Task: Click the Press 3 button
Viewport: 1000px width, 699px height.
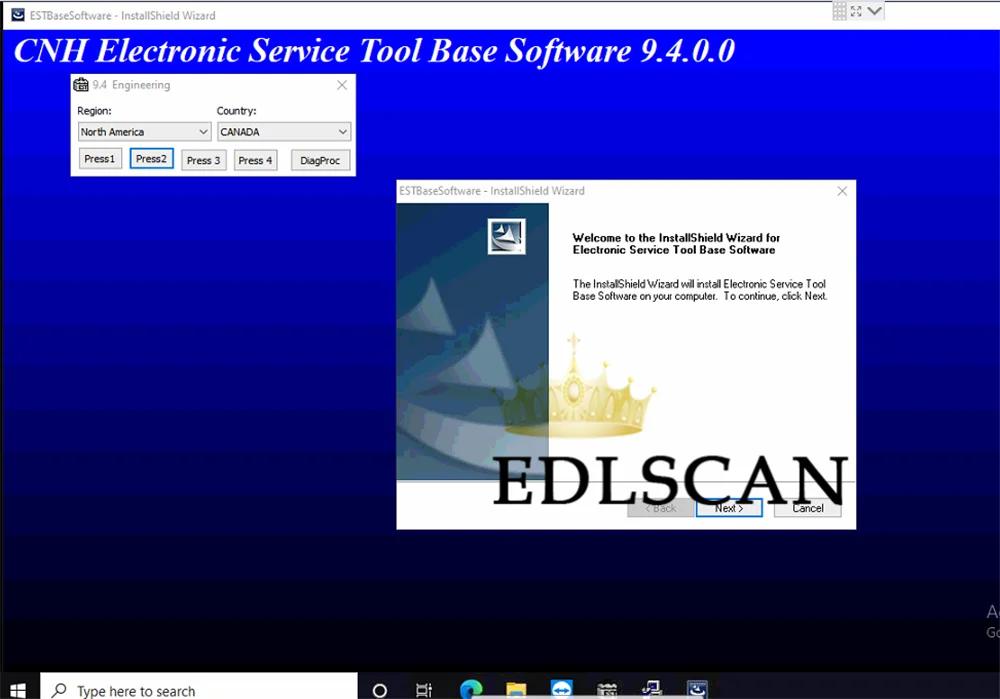Action: pos(203,160)
